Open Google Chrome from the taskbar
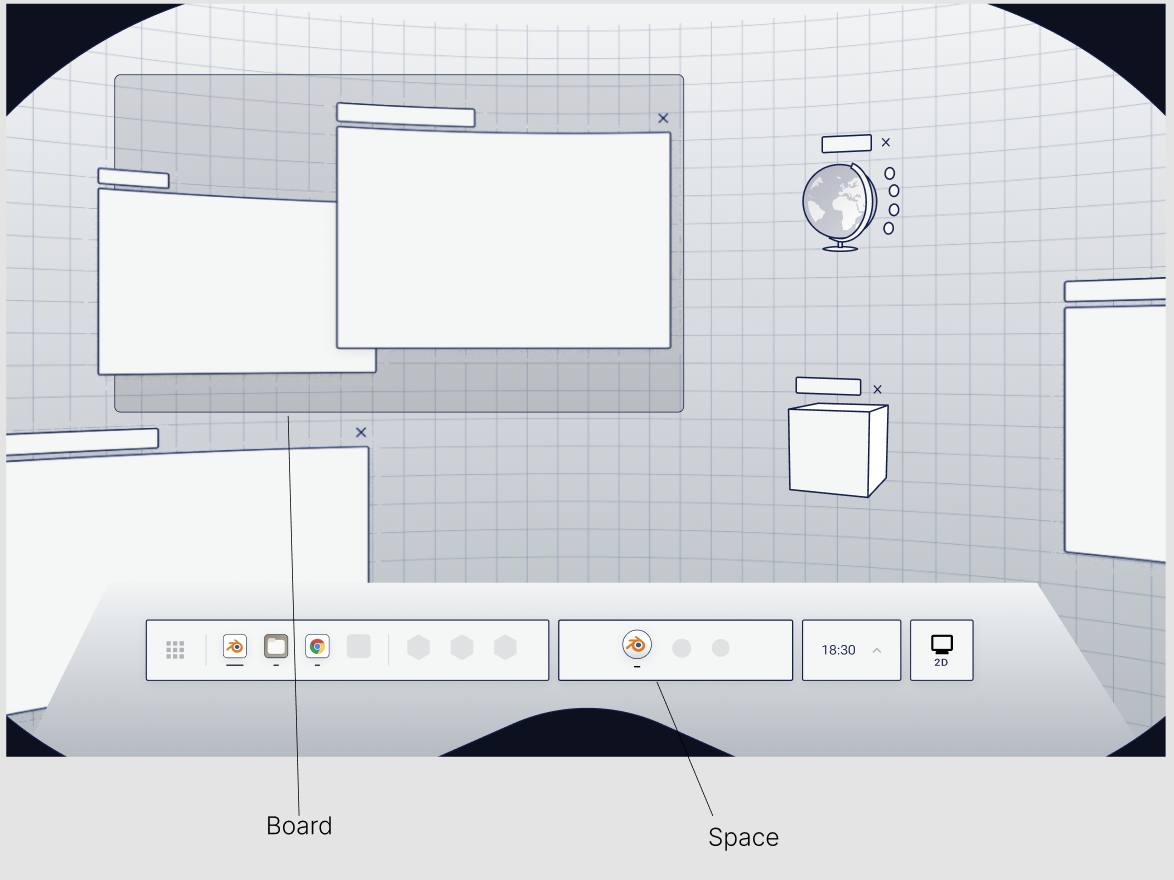Viewport: 1174px width, 880px height. pyautogui.click(x=317, y=647)
